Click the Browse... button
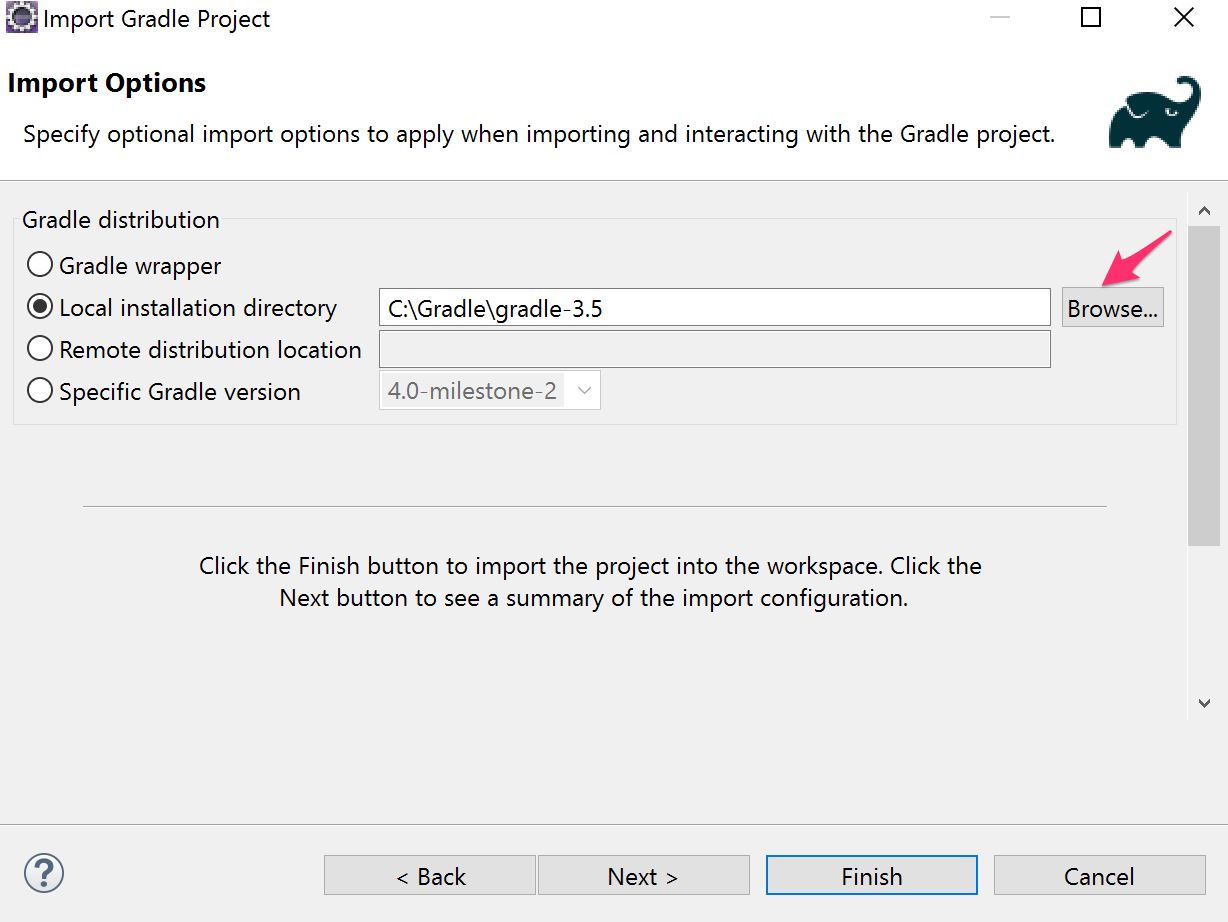Viewport: 1228px width, 922px height. coord(1112,308)
